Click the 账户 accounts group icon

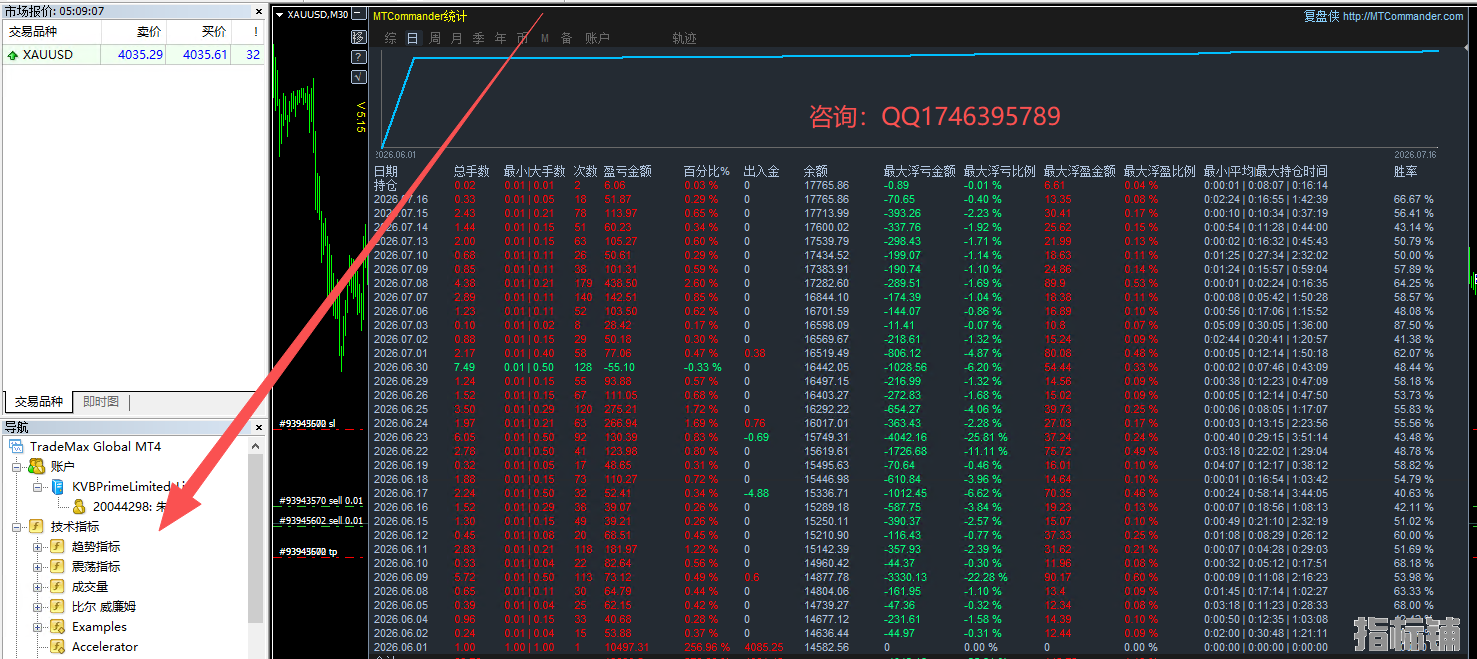37,466
